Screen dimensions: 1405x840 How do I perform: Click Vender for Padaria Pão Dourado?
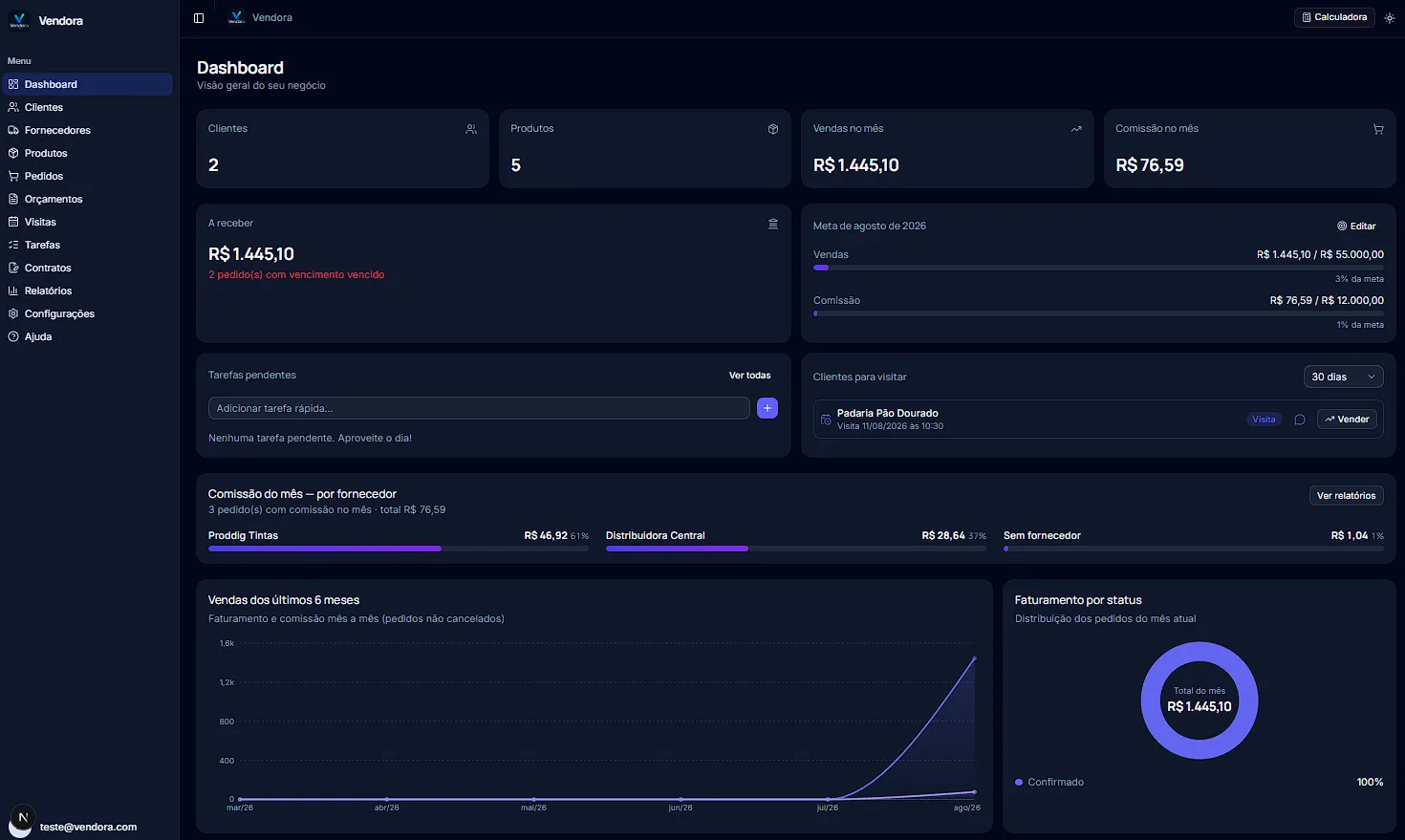pos(1347,420)
